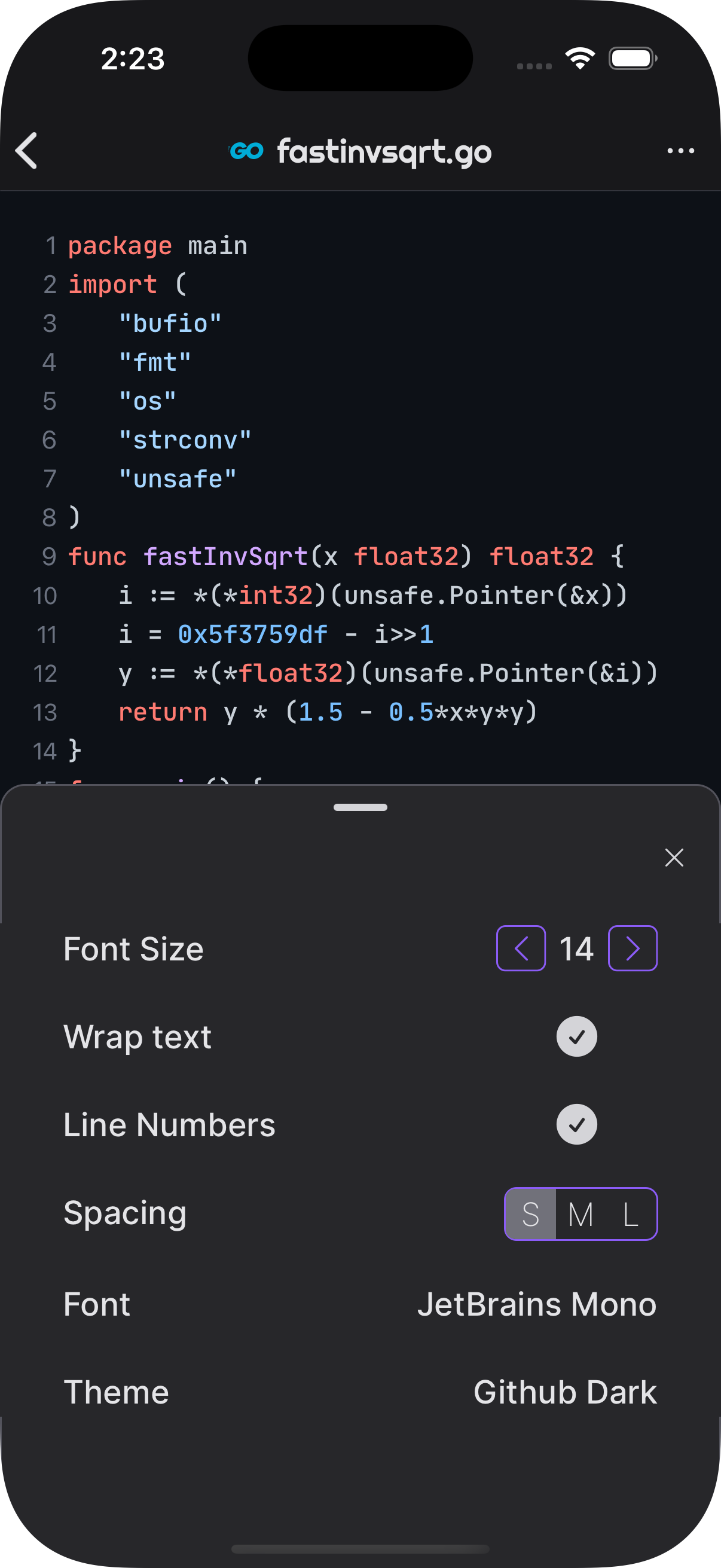Tap the Wi-Fi status icon
Image resolution: width=721 pixels, height=1568 pixels.
pyautogui.click(x=579, y=59)
